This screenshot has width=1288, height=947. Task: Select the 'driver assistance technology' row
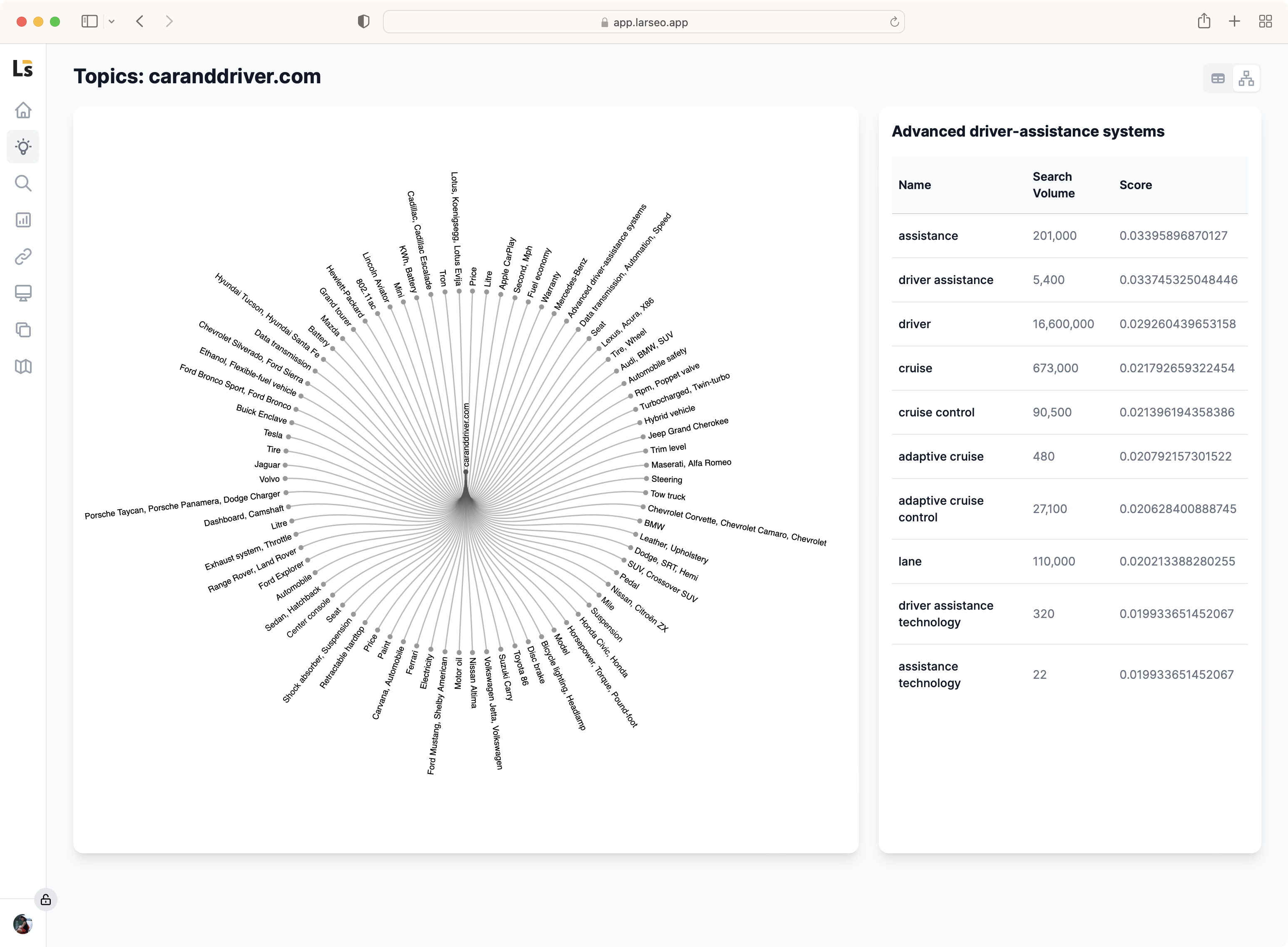click(x=1070, y=614)
